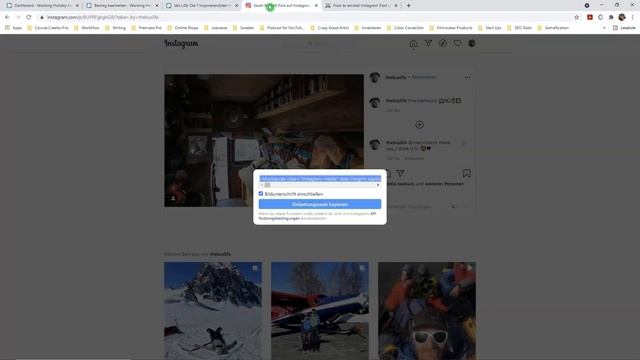Image resolution: width=640 pixels, height=360 pixels.
Task: Open a new browser tab
Action: pyautogui.click(x=408, y=6)
